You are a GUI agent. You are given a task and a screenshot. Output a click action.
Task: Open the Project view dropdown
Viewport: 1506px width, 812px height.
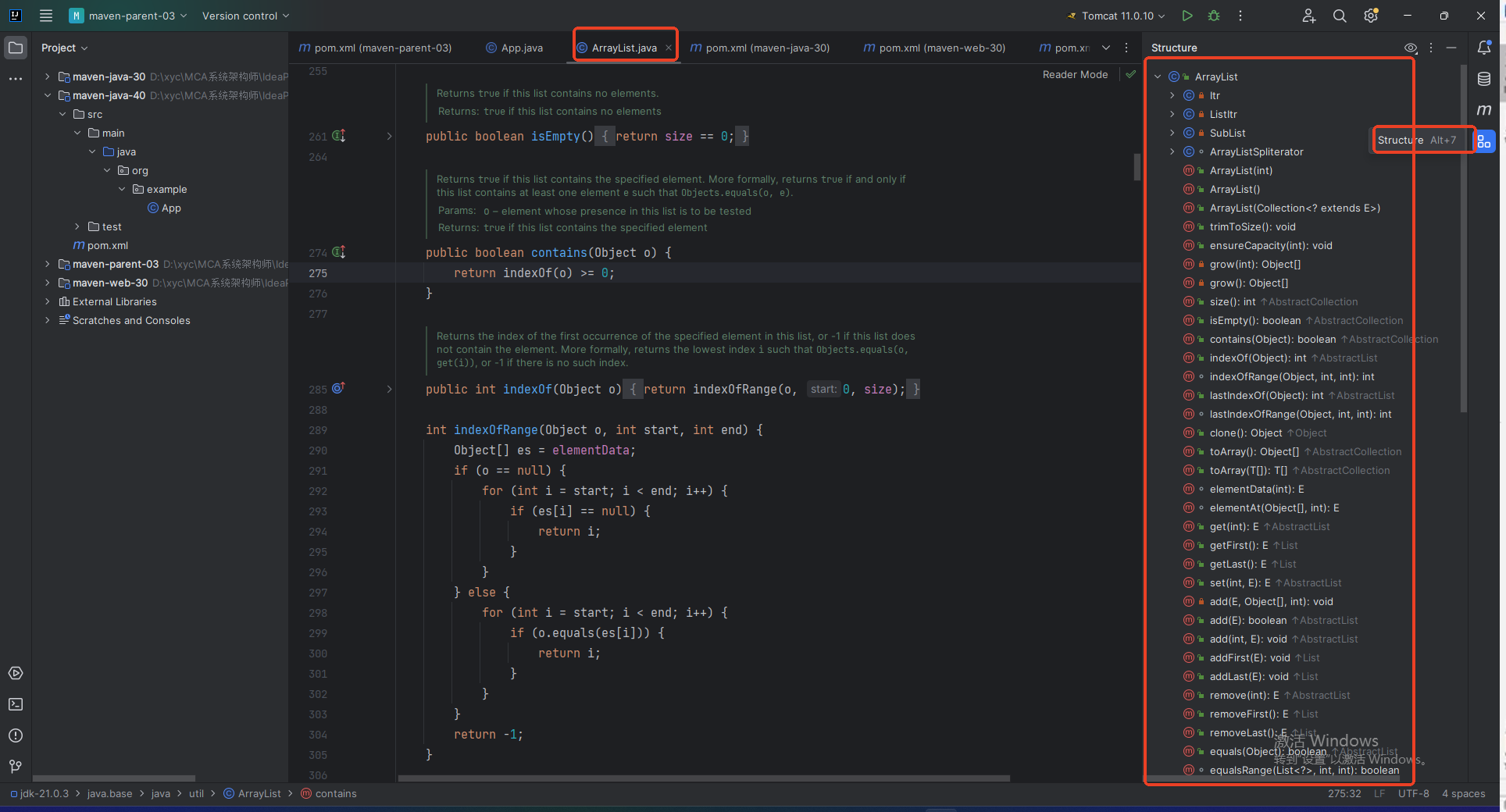[64, 48]
